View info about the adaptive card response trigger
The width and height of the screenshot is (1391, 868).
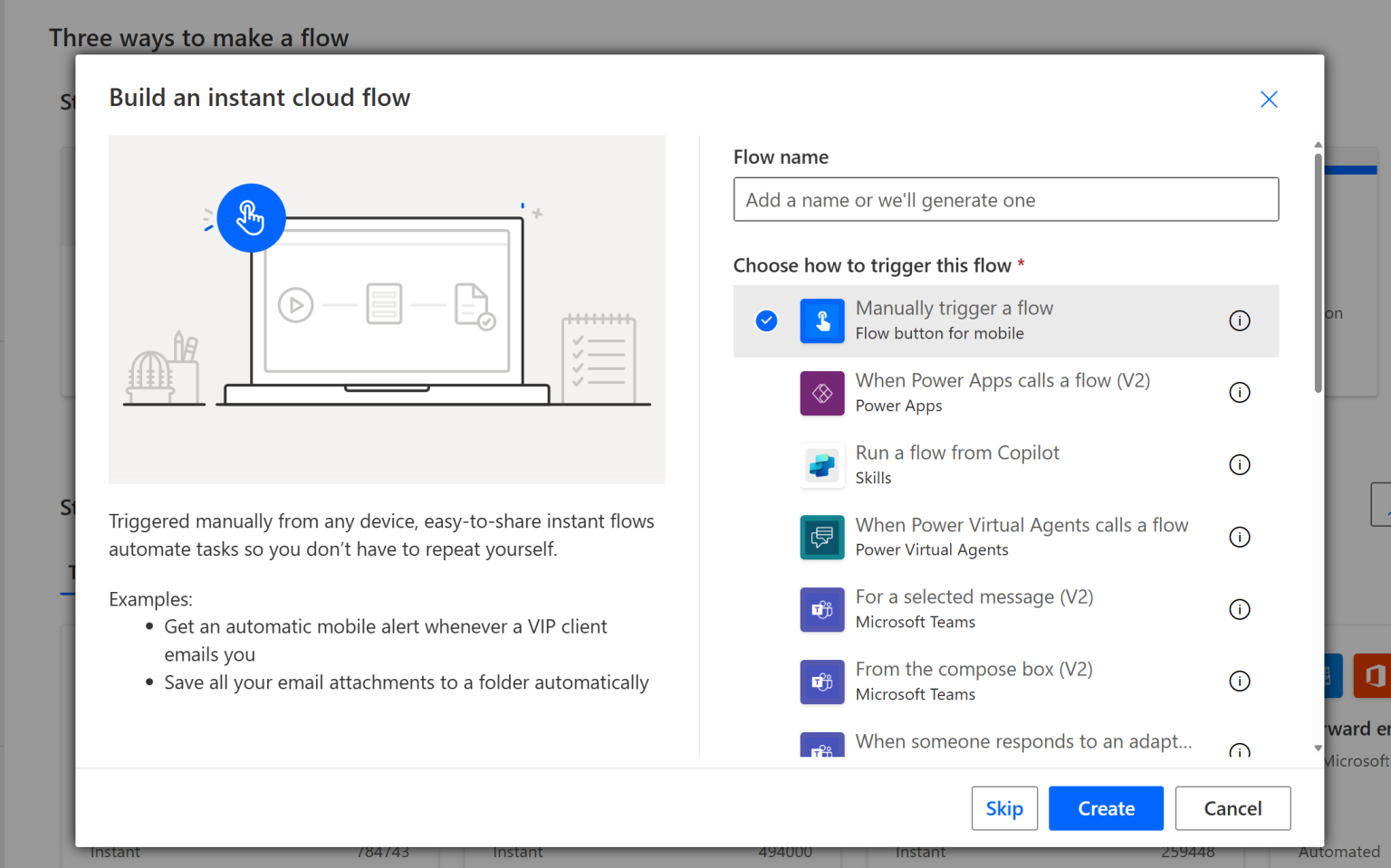(x=1240, y=751)
